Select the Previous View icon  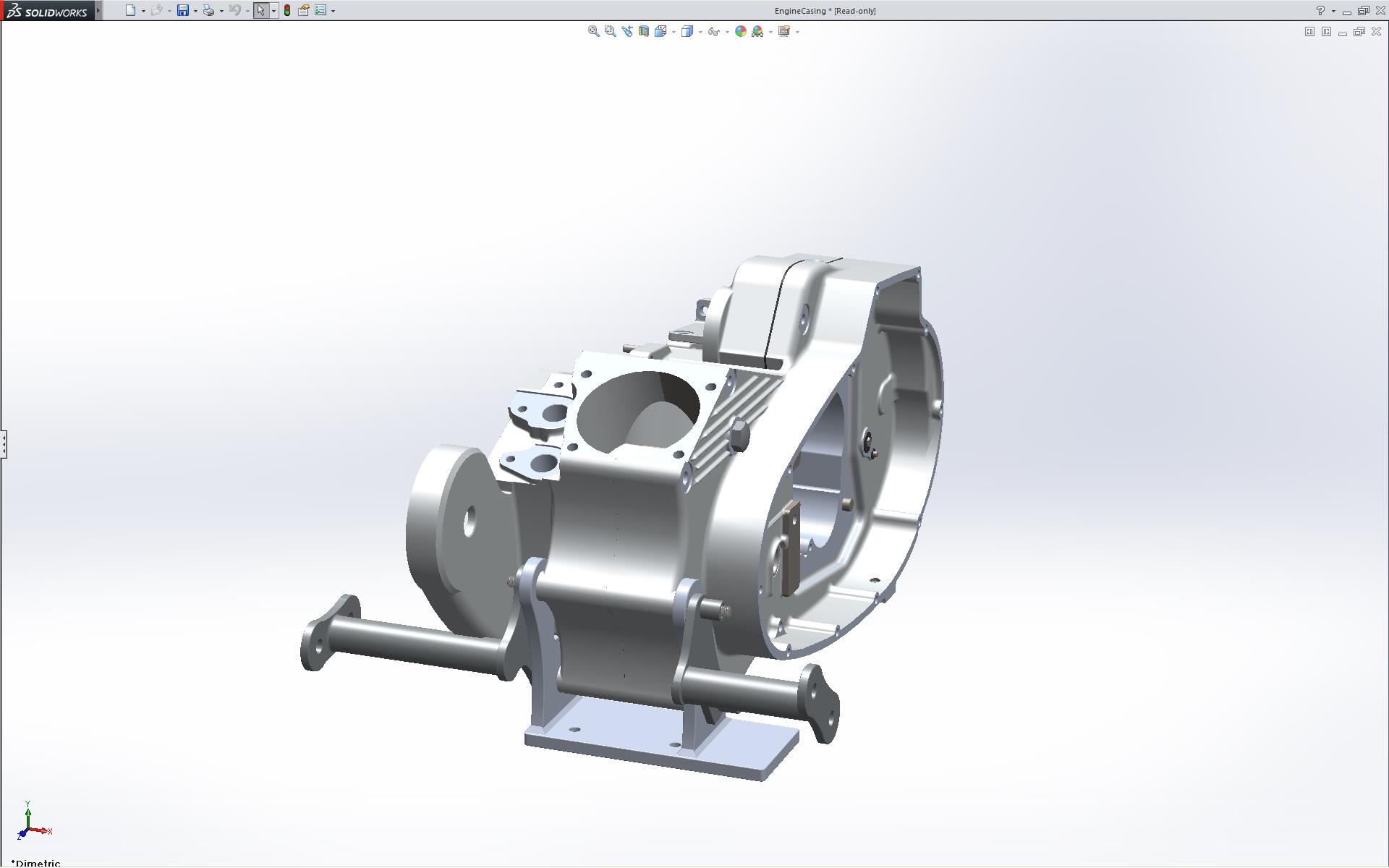[x=626, y=31]
